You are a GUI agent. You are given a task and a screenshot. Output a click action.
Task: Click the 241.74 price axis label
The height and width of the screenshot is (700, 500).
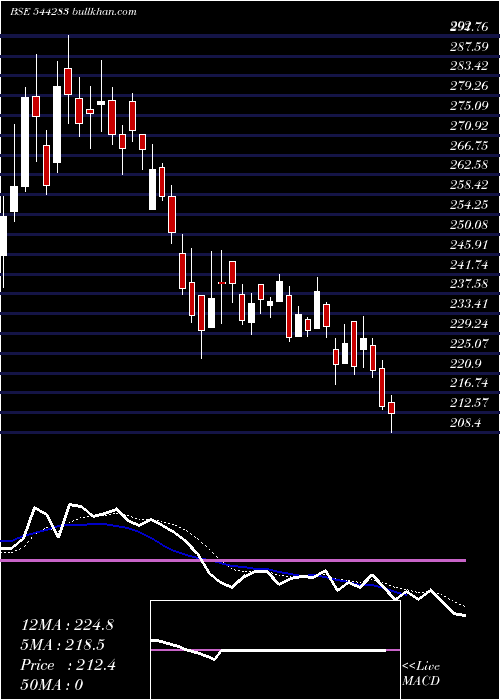pyautogui.click(x=469, y=264)
